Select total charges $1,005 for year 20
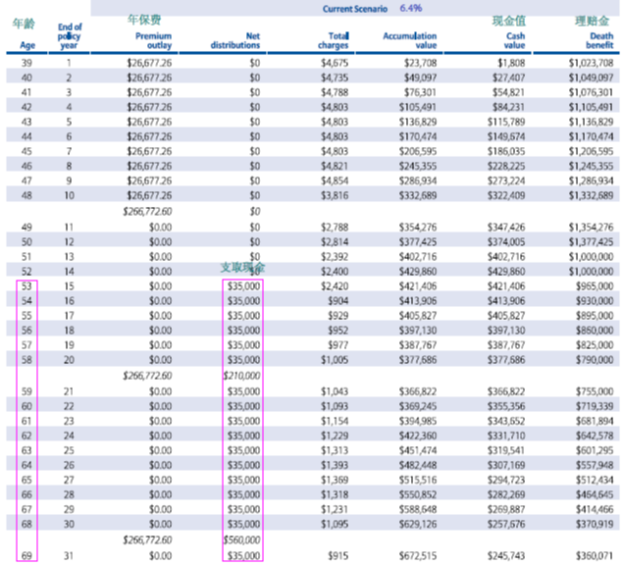Viewport: 624px width, 565px height. (335, 360)
